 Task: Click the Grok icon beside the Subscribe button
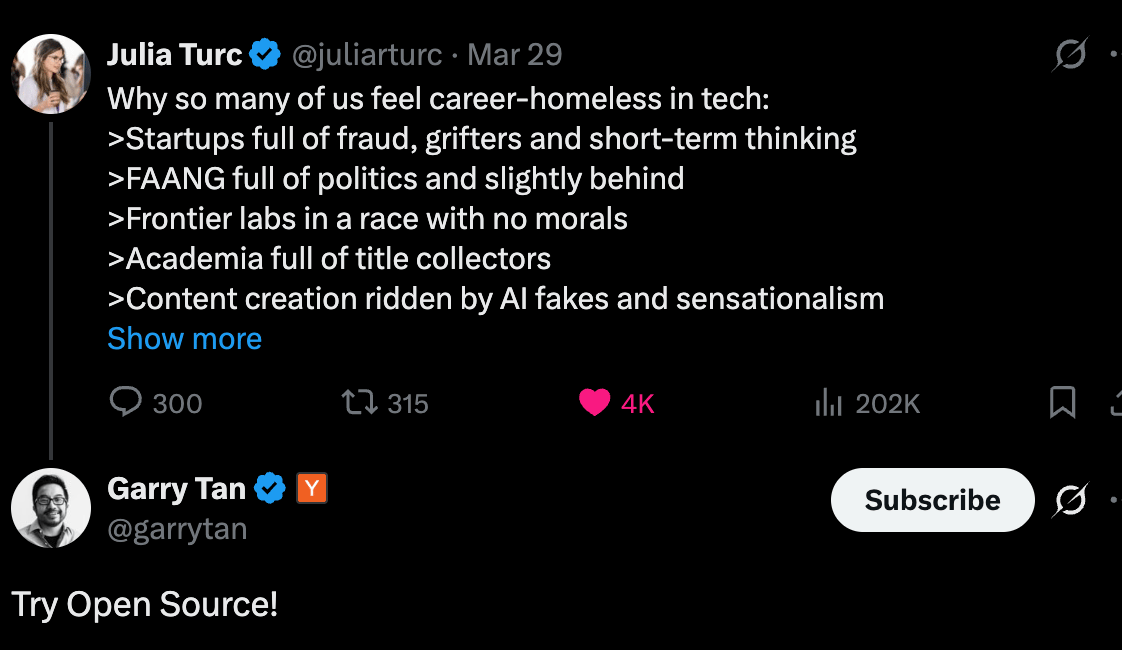(1069, 500)
